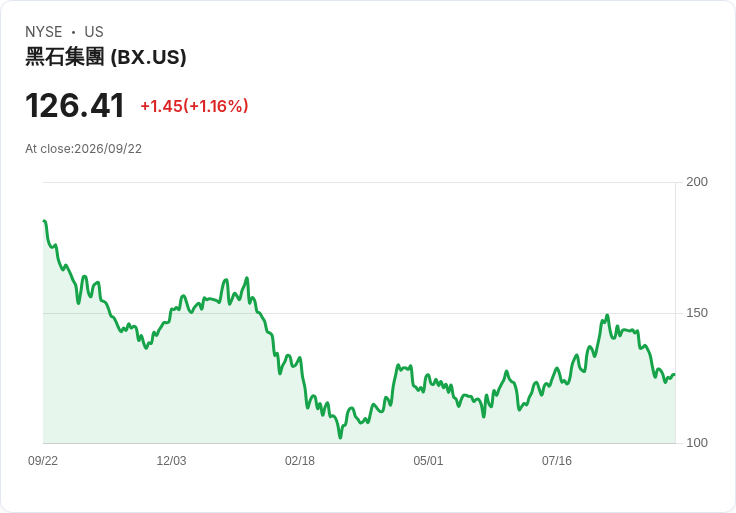Click the US market label
The height and width of the screenshot is (513, 736).
(94, 31)
